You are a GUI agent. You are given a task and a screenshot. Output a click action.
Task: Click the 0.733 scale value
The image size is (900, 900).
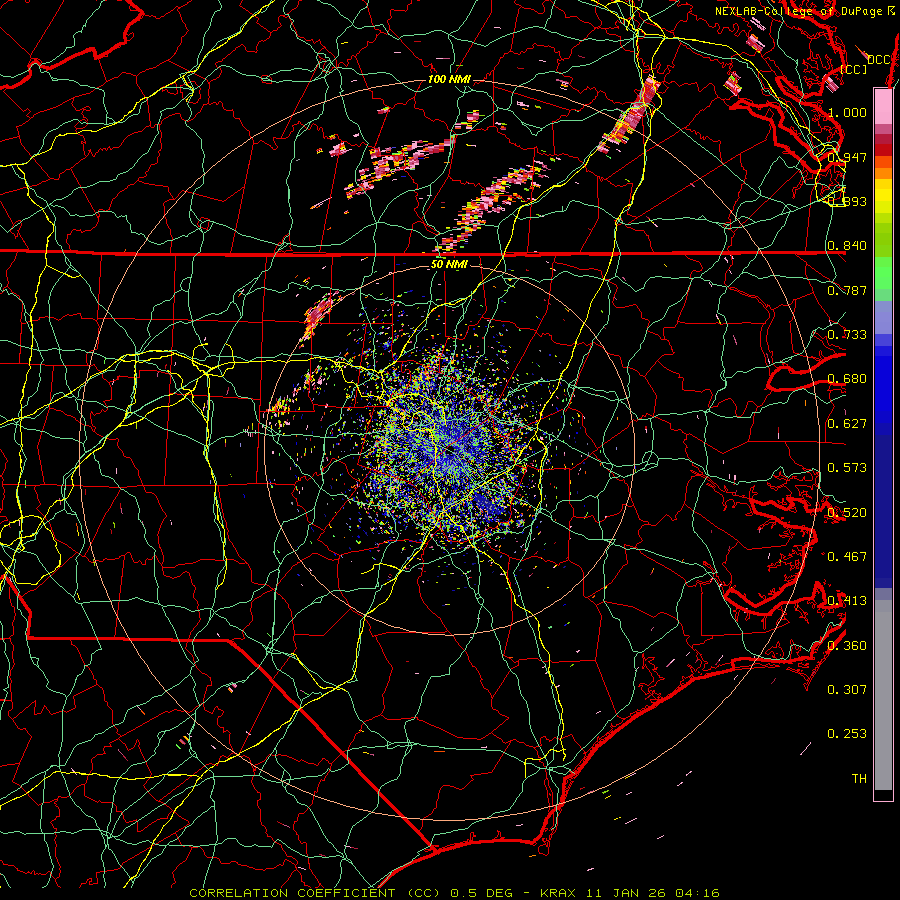[847, 335]
